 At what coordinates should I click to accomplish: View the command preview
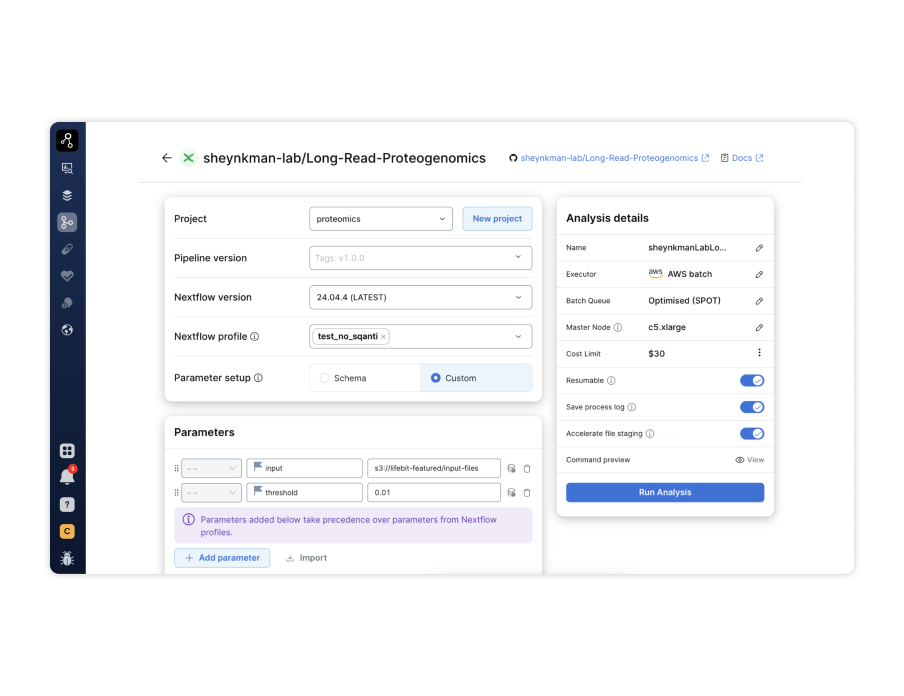(x=749, y=460)
